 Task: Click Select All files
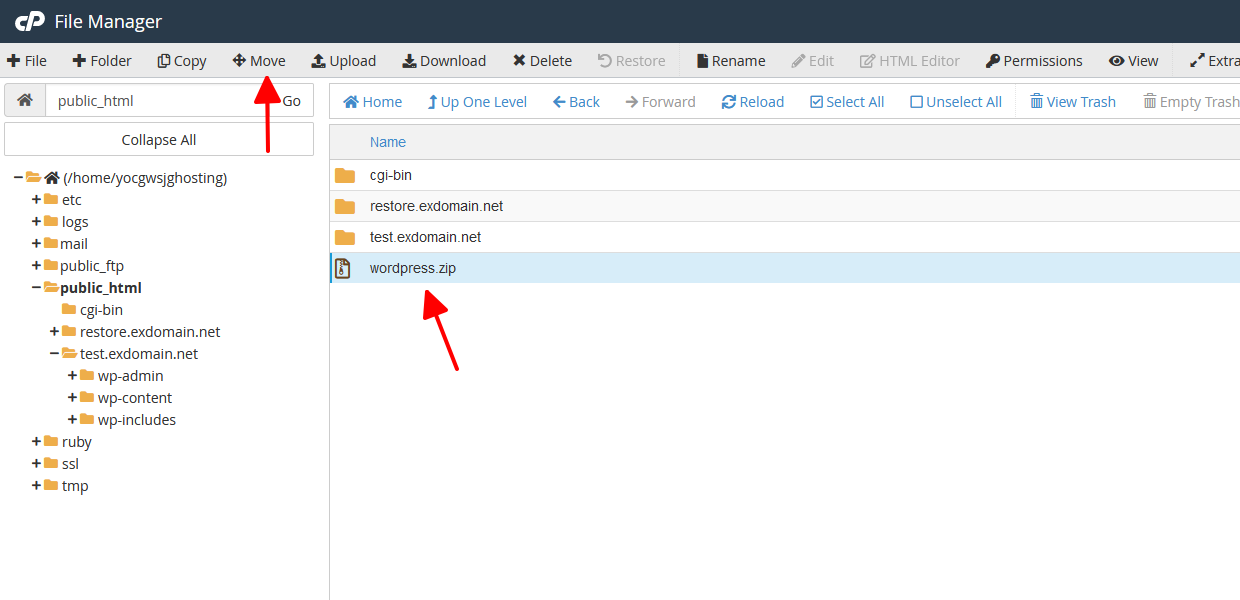(x=846, y=102)
